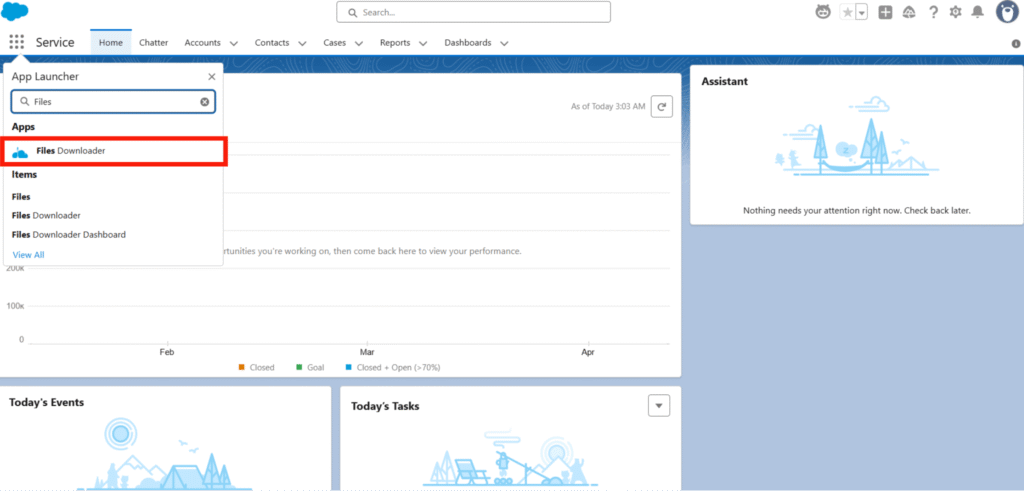The height and width of the screenshot is (495, 1024).
Task: Click the Trailhead learning icon
Action: 909,12
